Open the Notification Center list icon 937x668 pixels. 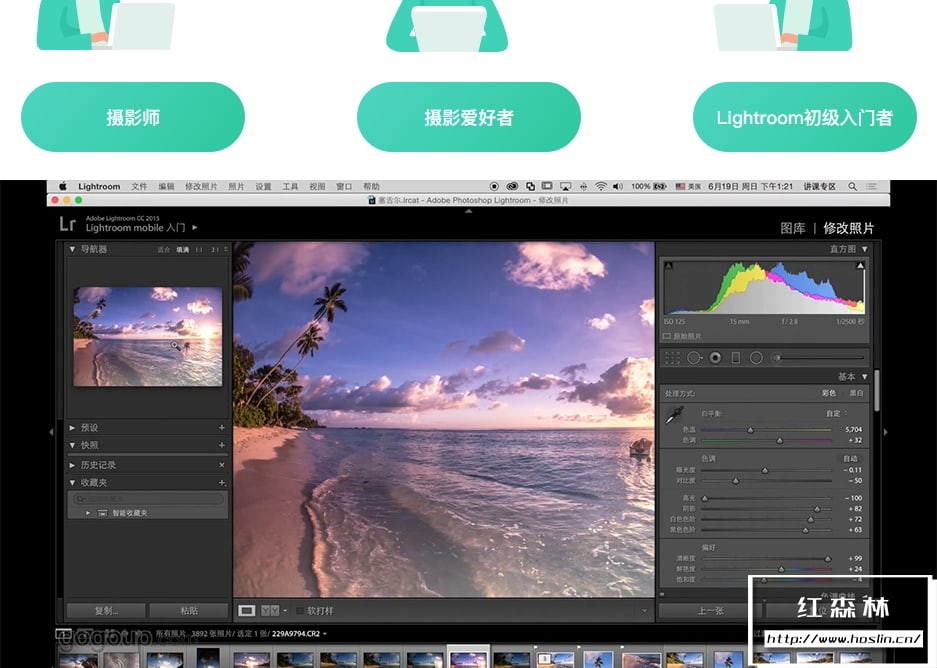pyautogui.click(x=871, y=186)
